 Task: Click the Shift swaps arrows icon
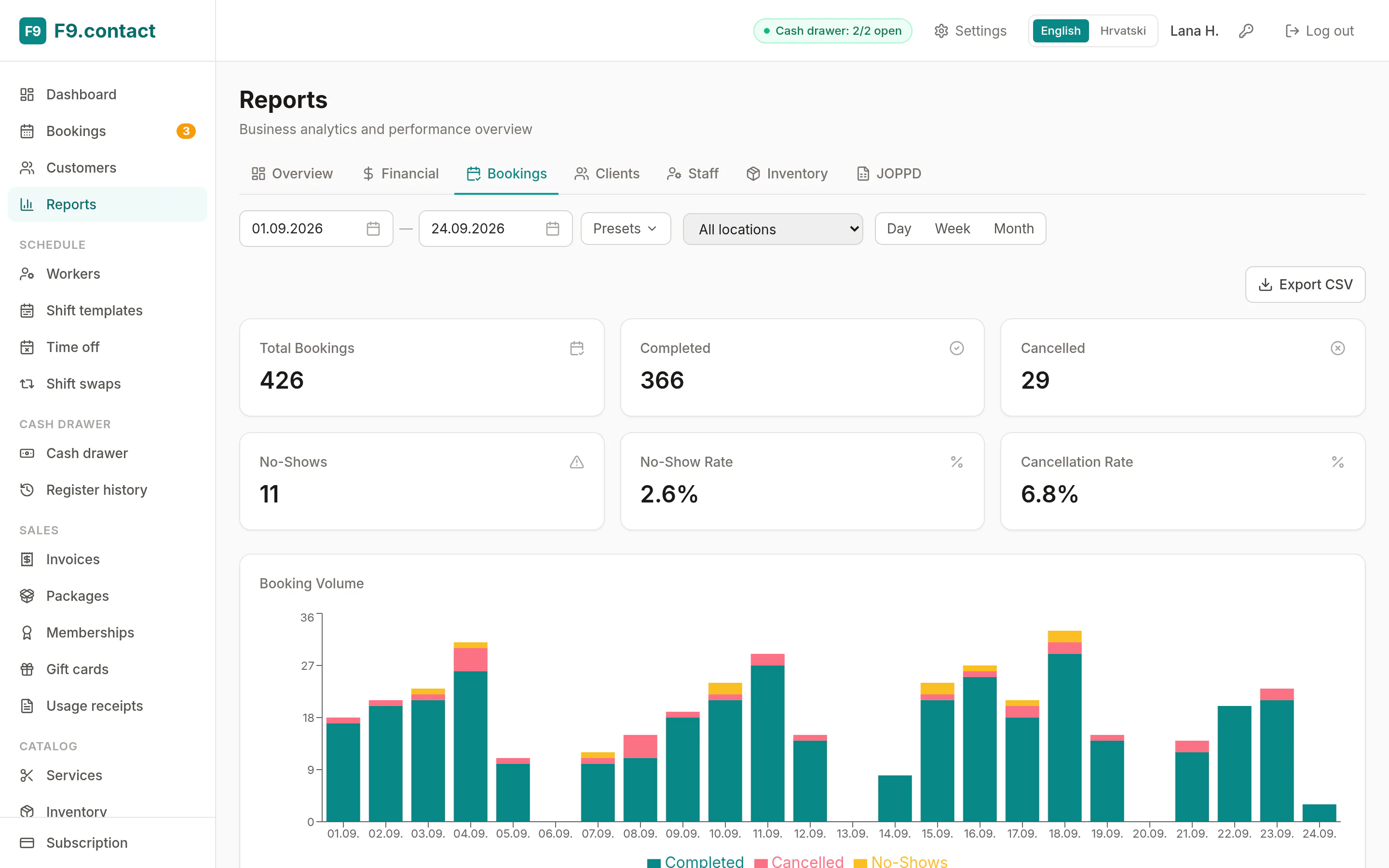click(27, 384)
